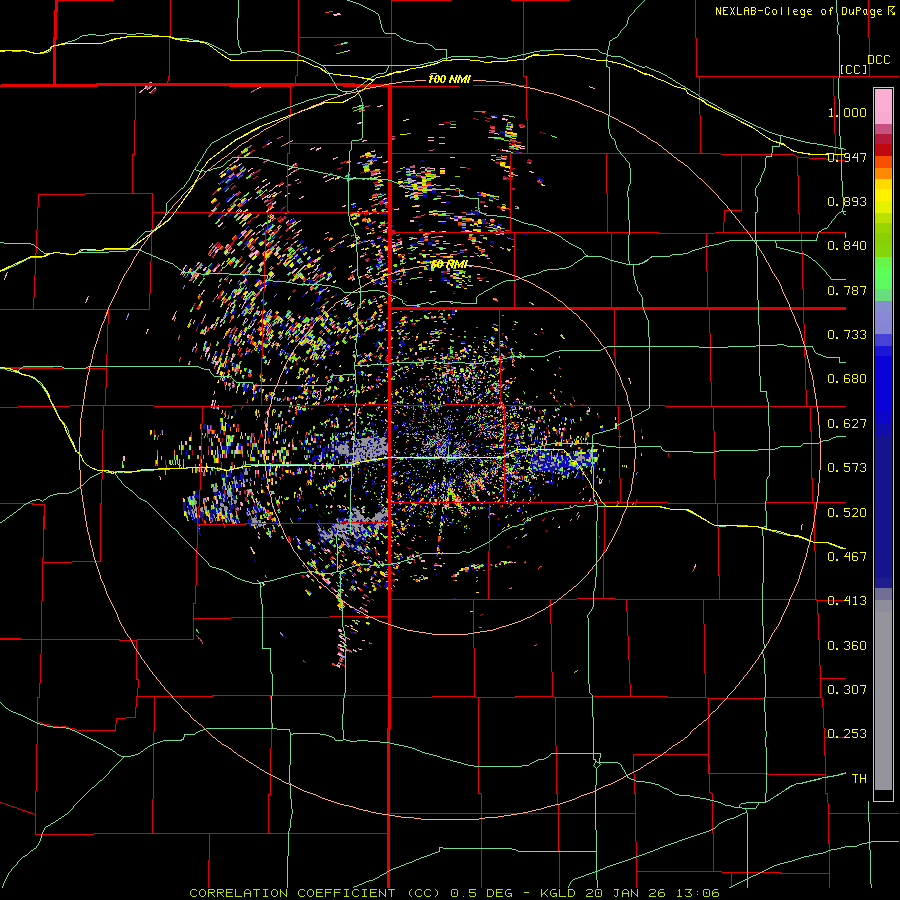Pick the red segment of the color bar
Image resolution: width=900 pixels, height=900 pixels.
(x=883, y=149)
